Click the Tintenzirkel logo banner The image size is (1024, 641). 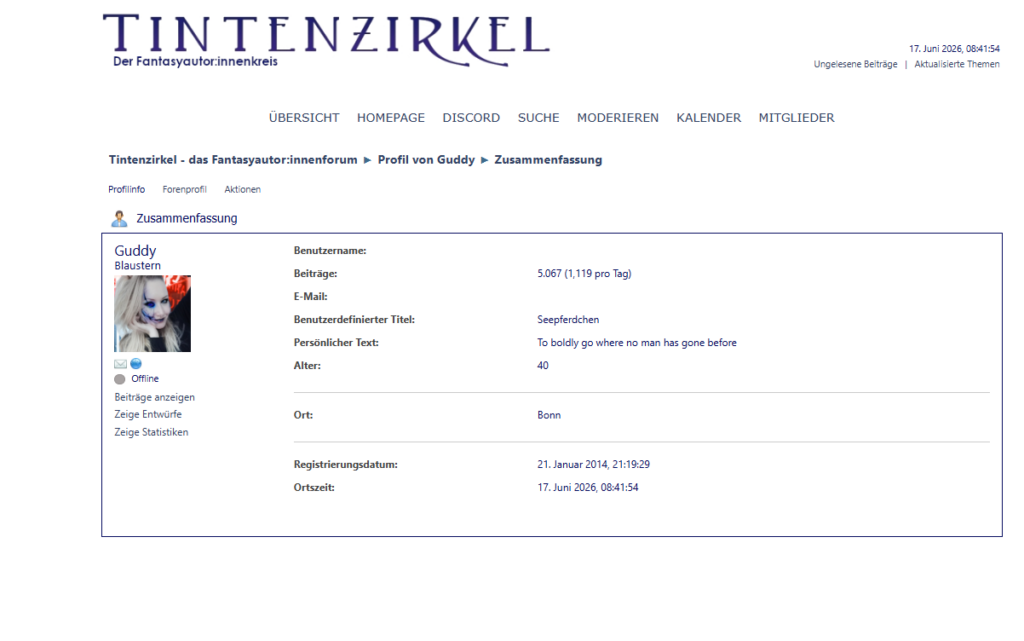click(x=326, y=41)
